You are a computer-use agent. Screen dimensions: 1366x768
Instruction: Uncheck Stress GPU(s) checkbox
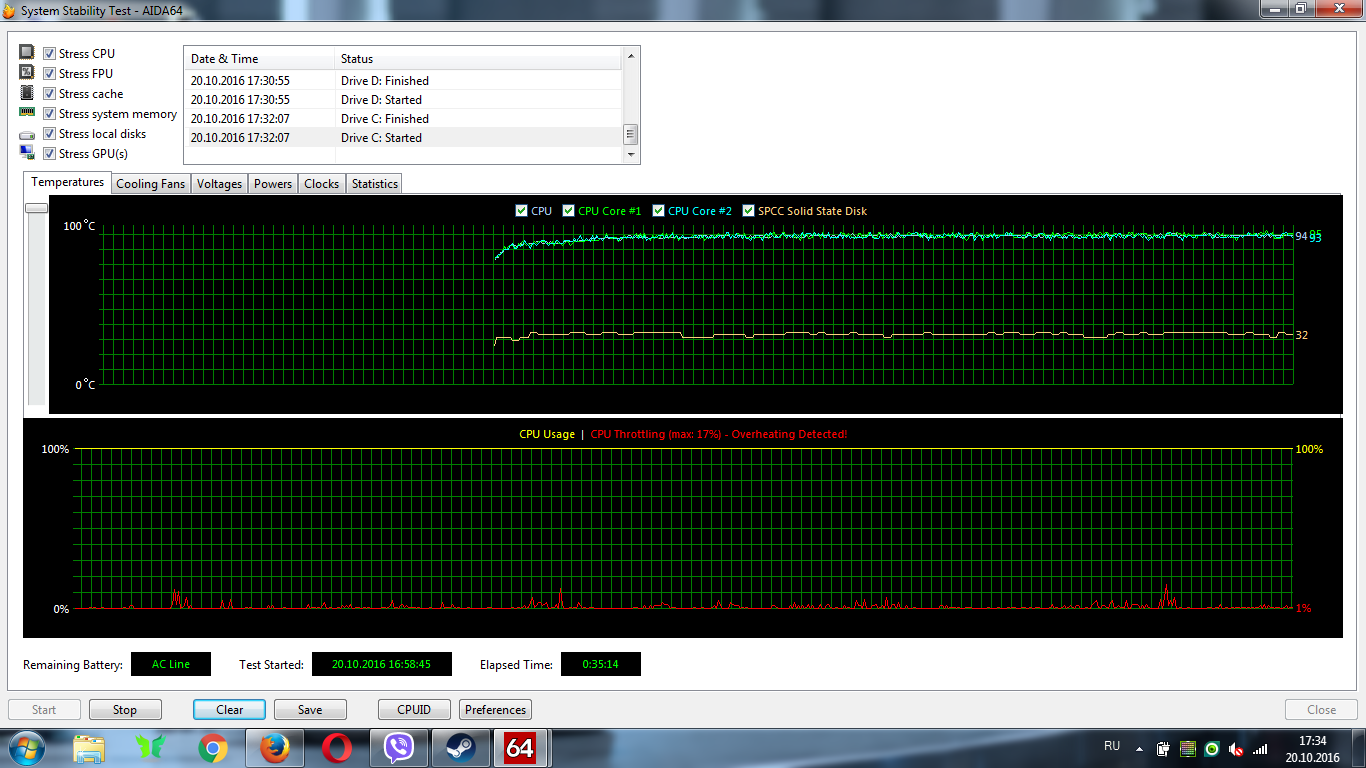49,154
